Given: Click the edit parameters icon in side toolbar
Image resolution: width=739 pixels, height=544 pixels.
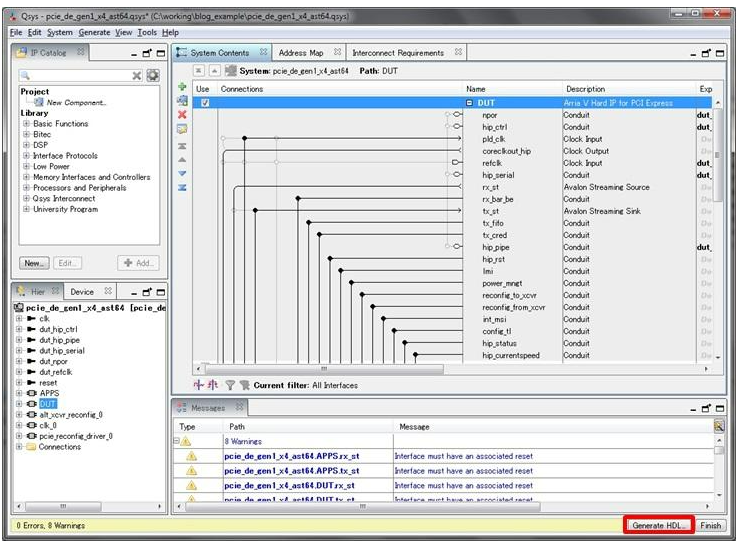Looking at the screenshot, I should pos(182,129).
